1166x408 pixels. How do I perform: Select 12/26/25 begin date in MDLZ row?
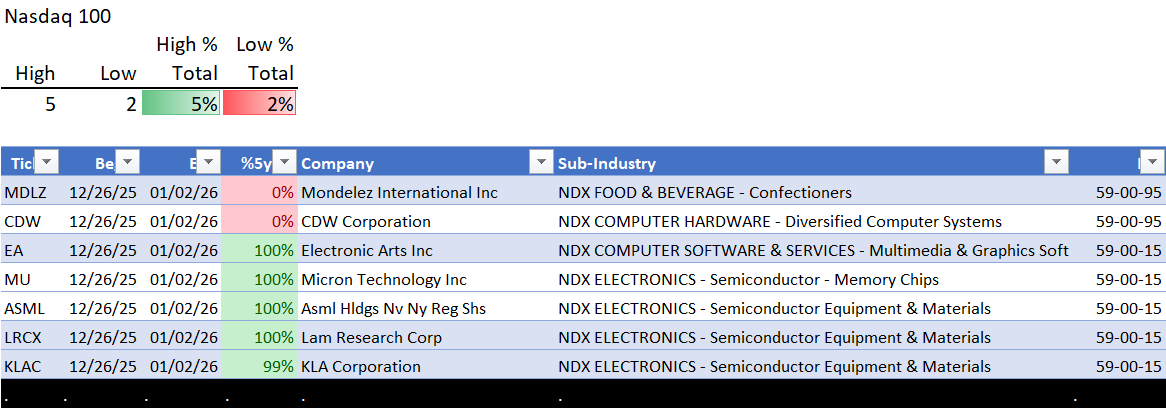pos(103,193)
